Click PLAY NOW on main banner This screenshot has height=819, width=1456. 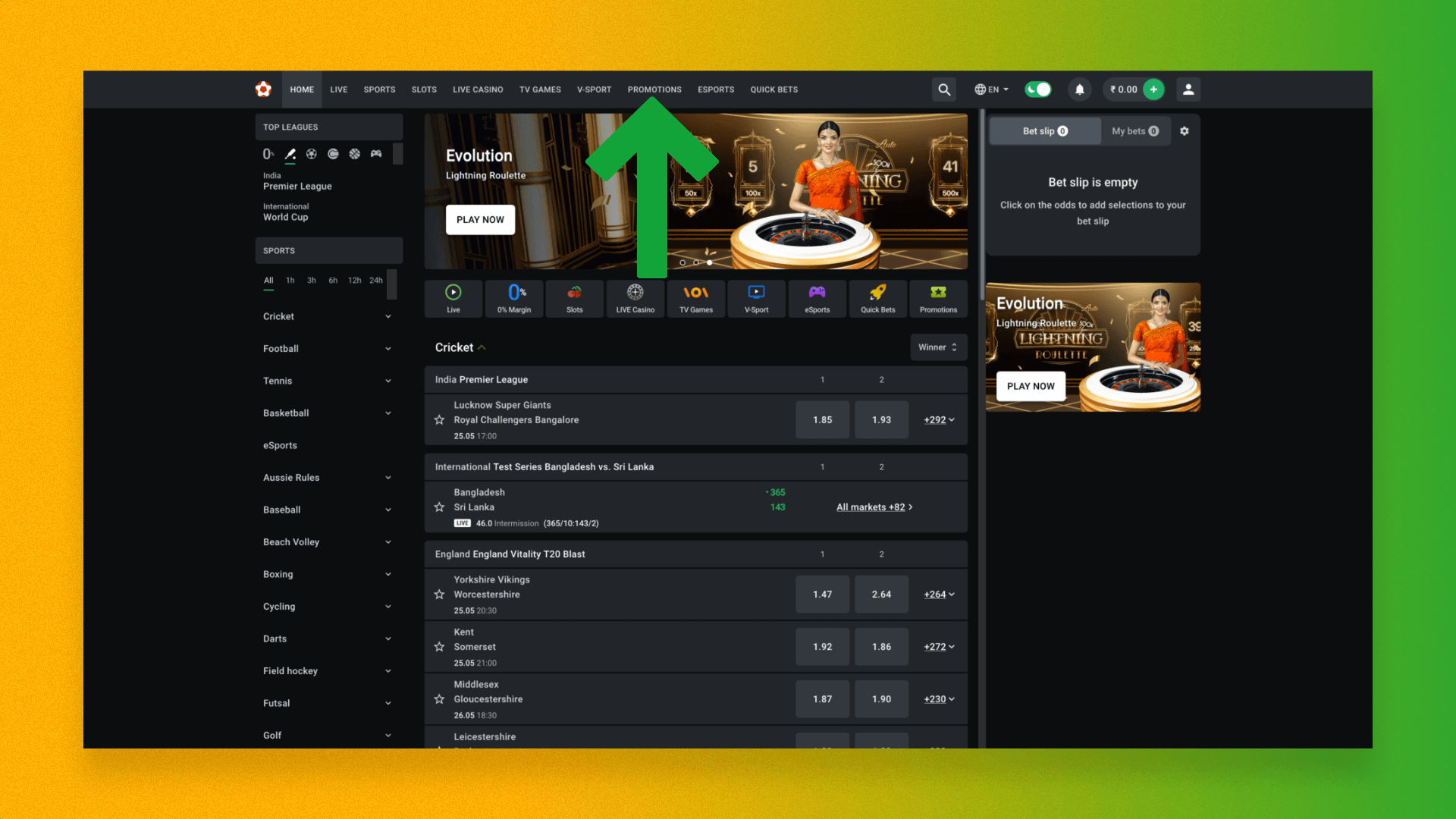coord(480,220)
